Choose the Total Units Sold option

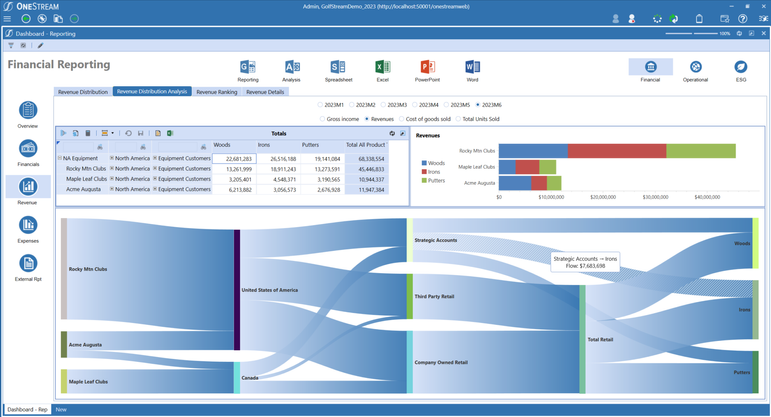click(458, 119)
